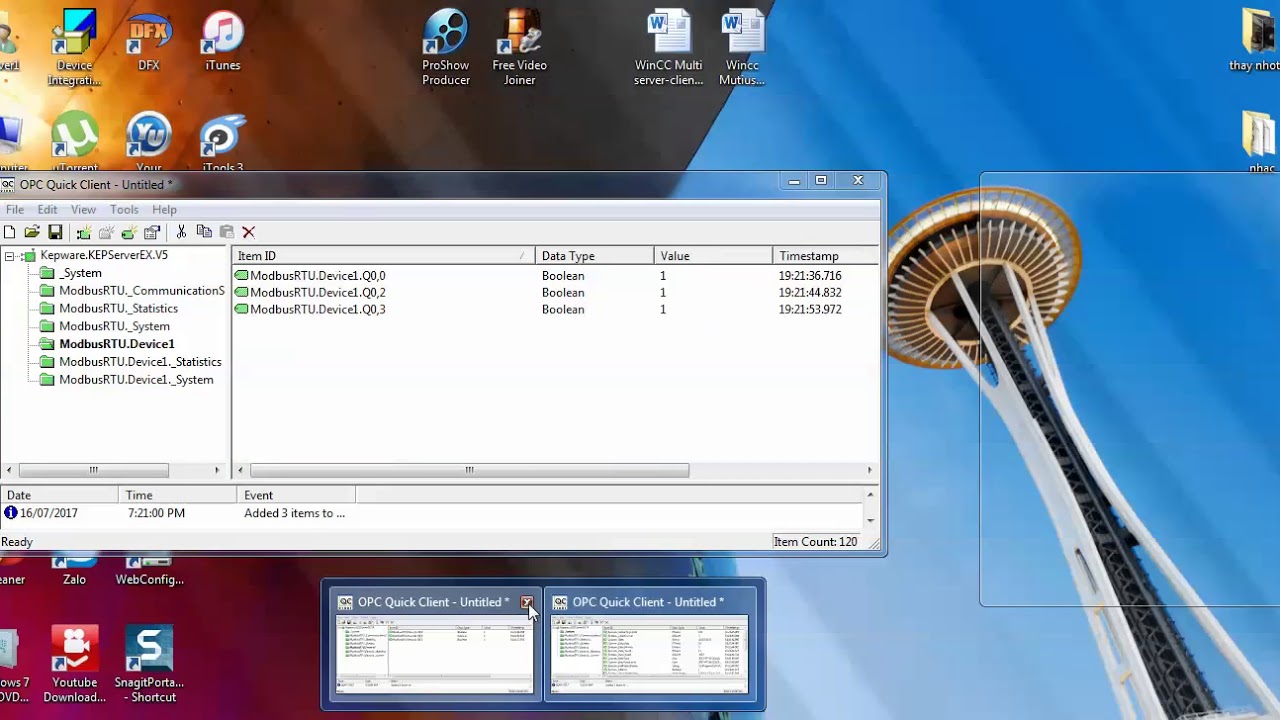
Task: Click timestamp 19:21:53.972
Action: click(810, 310)
